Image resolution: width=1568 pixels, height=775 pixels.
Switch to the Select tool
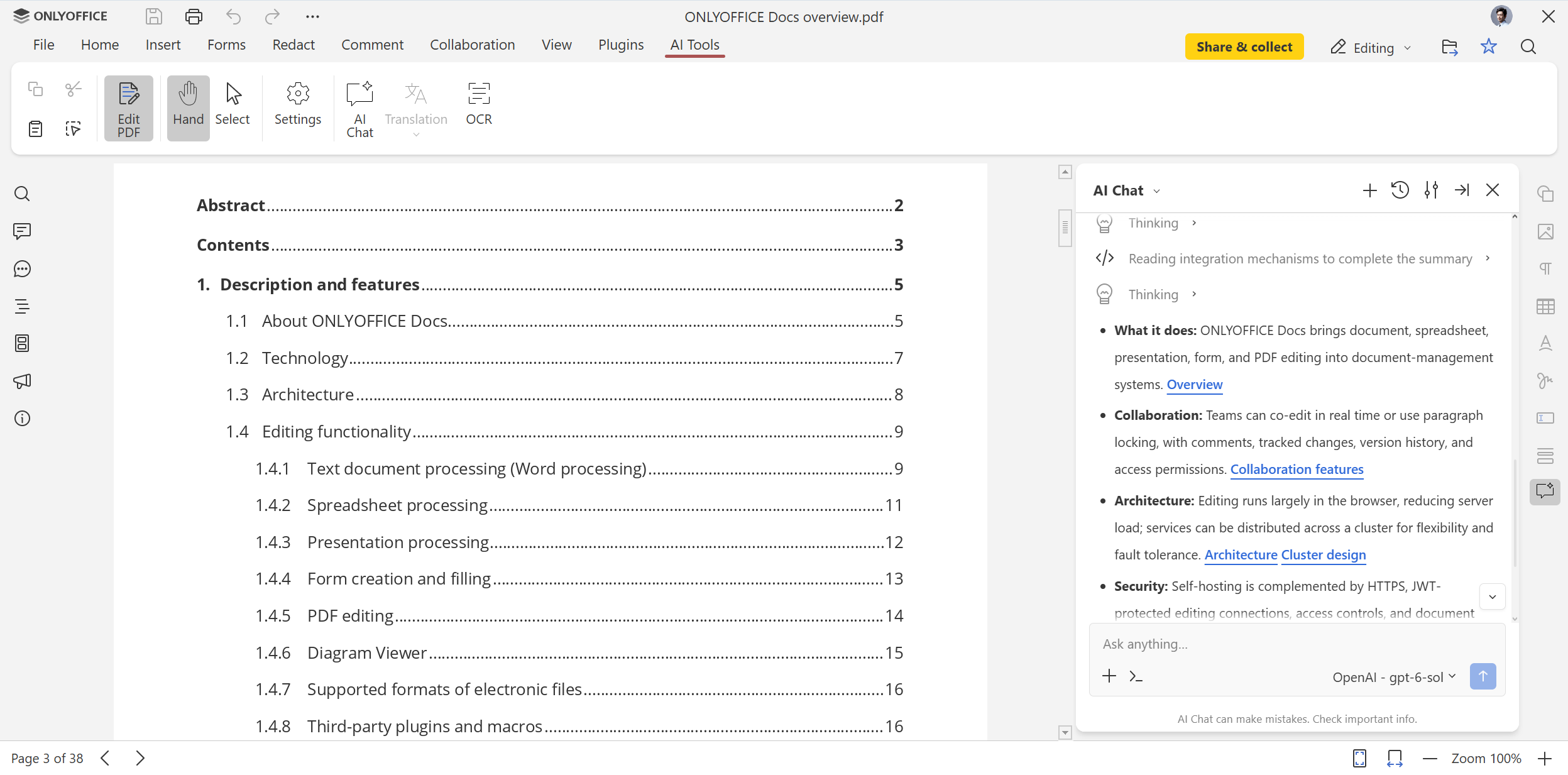point(233,105)
